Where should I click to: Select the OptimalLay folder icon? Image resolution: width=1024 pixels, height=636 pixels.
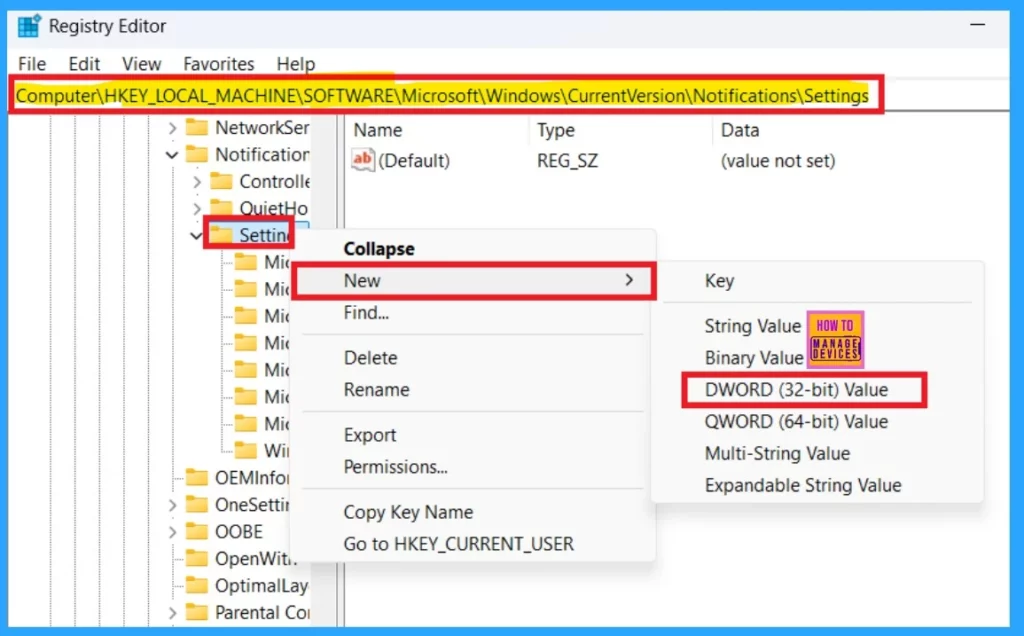click(x=197, y=585)
